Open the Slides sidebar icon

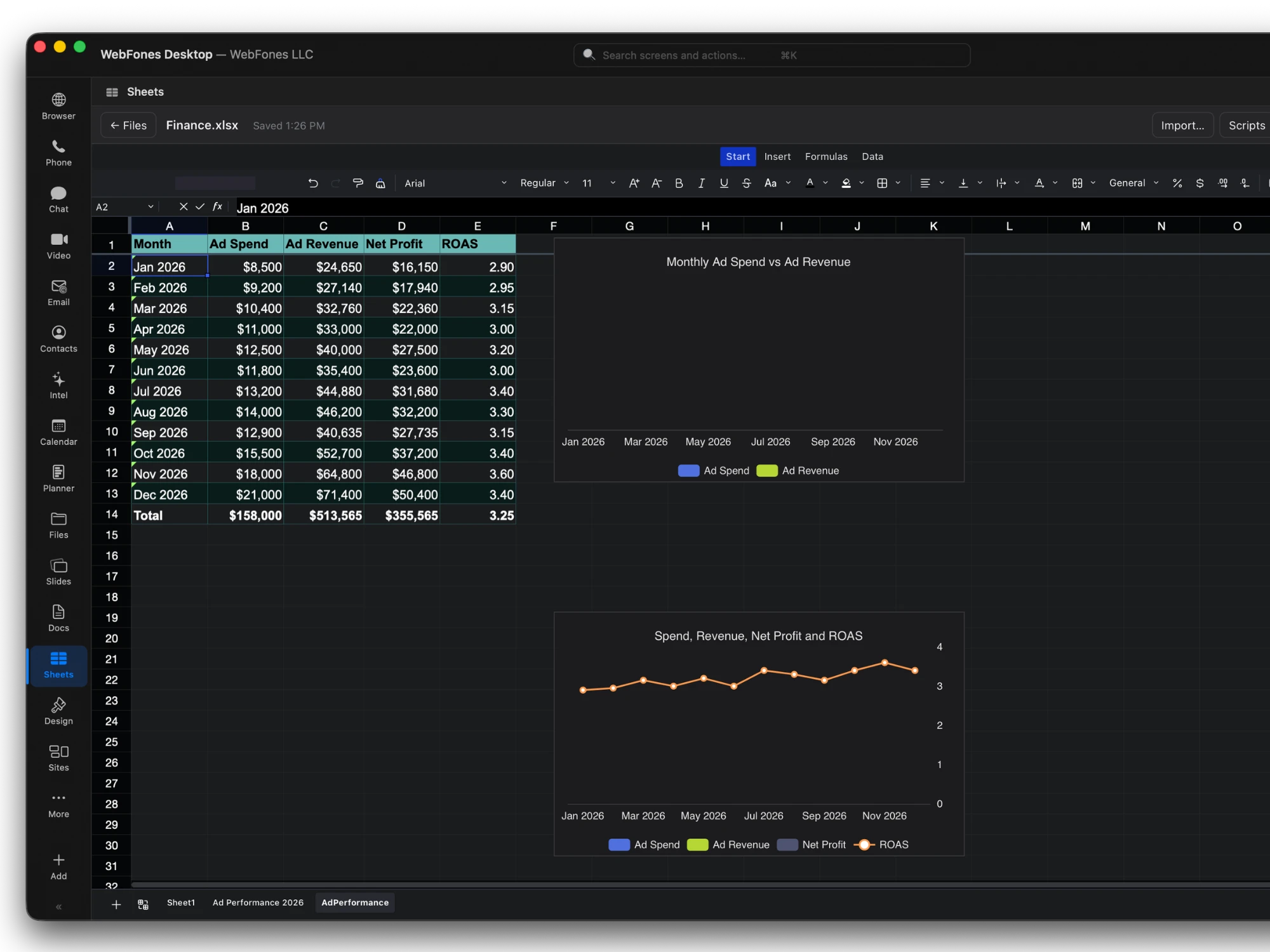click(x=58, y=572)
